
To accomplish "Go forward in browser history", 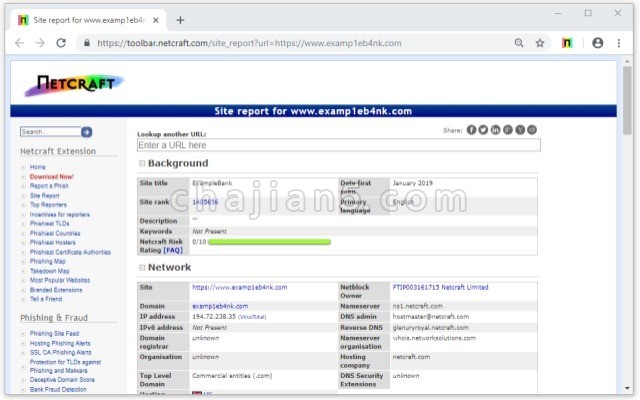I will tap(40, 43).
